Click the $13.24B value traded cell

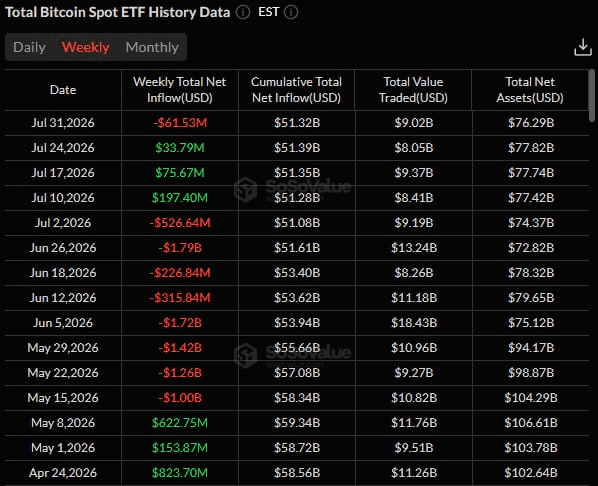tap(414, 248)
